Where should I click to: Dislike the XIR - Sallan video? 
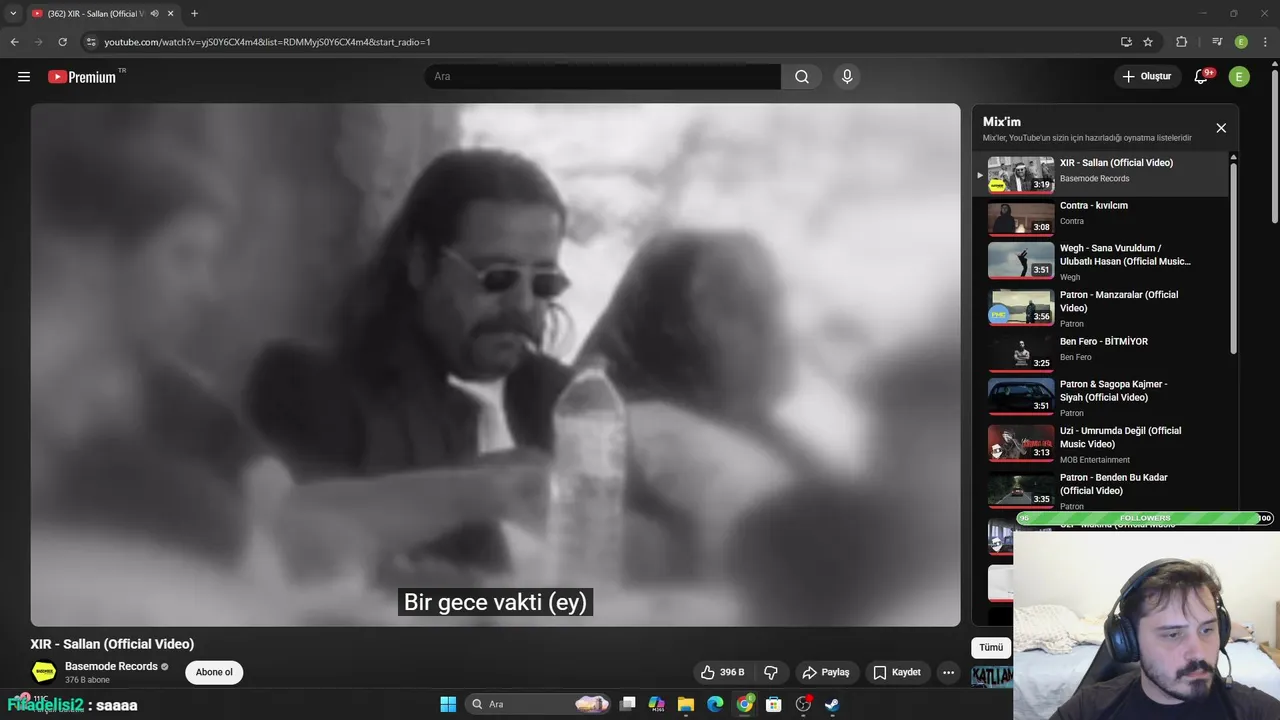(x=771, y=672)
